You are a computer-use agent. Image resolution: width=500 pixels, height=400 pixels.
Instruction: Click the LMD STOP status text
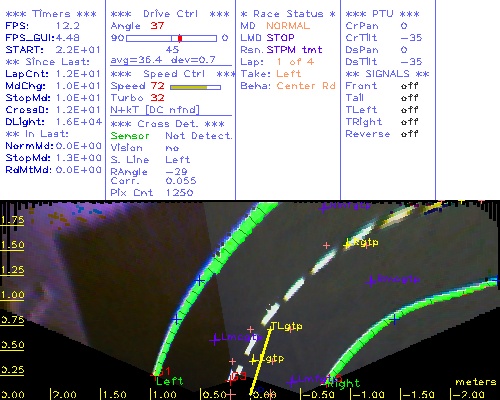tap(267, 38)
